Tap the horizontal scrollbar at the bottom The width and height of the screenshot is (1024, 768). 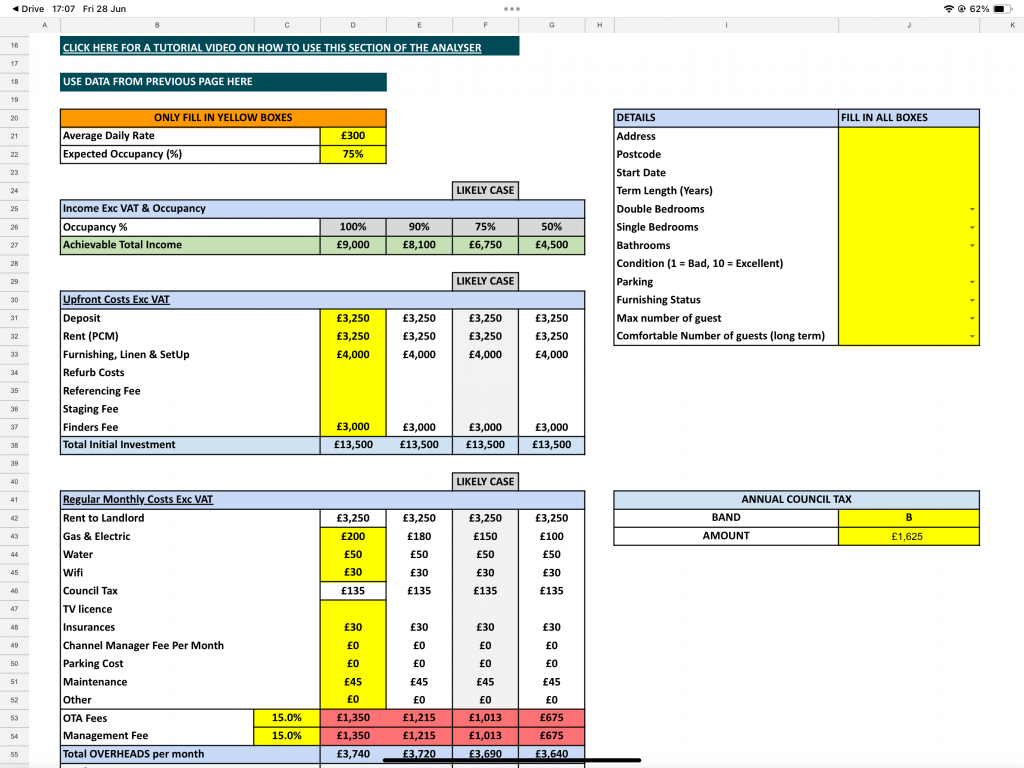coord(512,759)
